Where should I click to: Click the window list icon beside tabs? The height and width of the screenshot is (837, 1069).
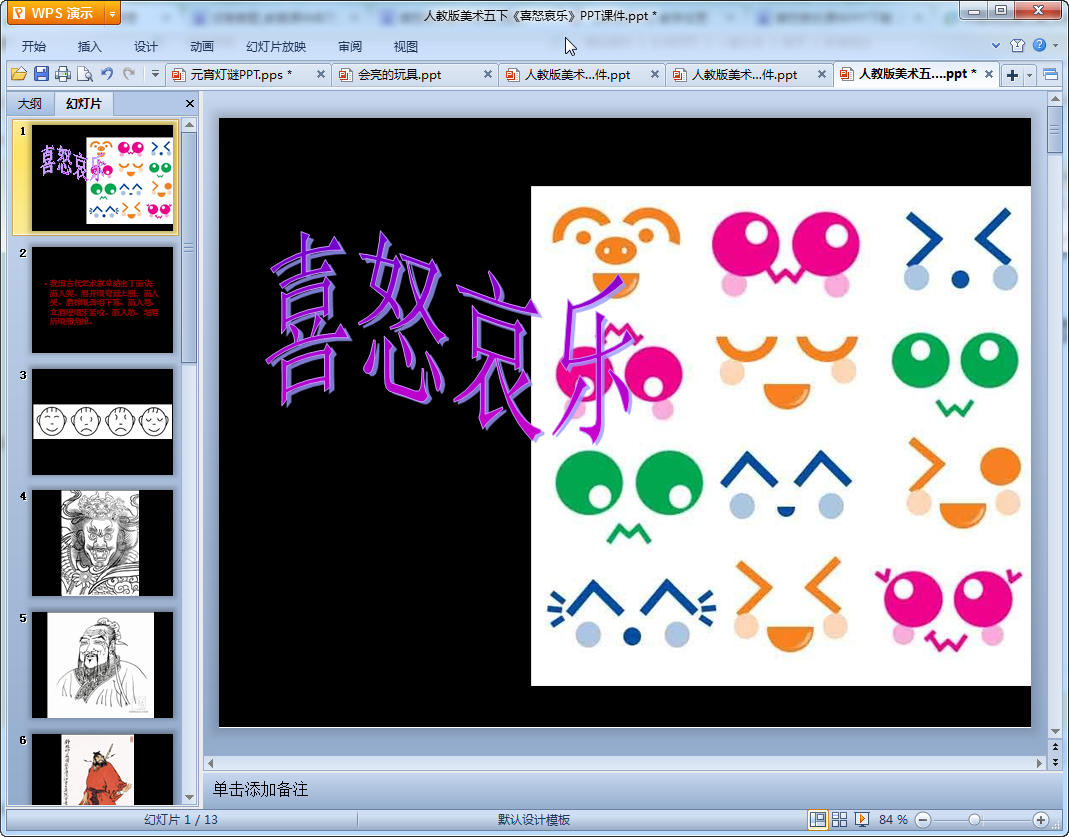[x=1051, y=74]
